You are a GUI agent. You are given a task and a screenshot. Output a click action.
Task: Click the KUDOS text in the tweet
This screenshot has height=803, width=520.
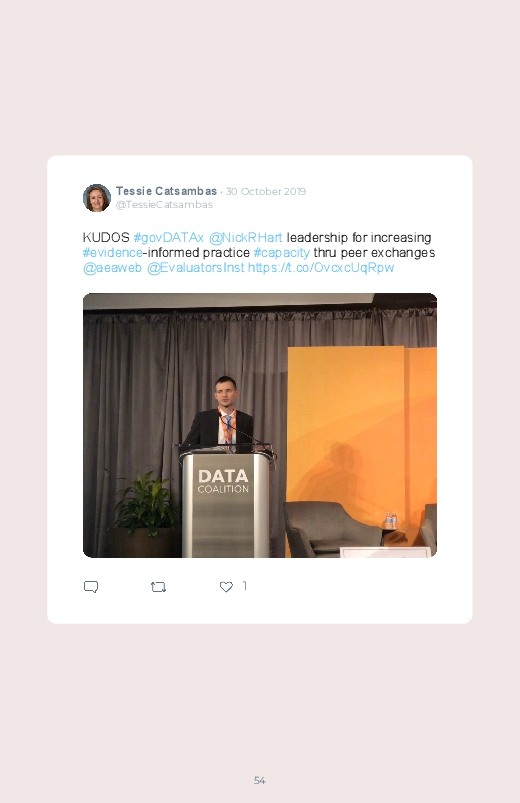[106, 238]
